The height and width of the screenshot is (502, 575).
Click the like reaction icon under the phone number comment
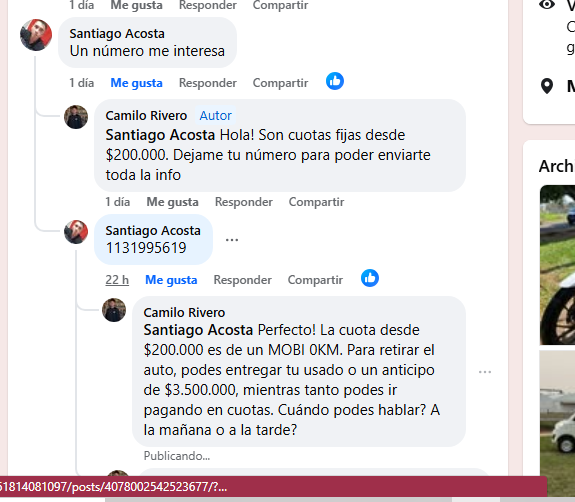coord(370,278)
